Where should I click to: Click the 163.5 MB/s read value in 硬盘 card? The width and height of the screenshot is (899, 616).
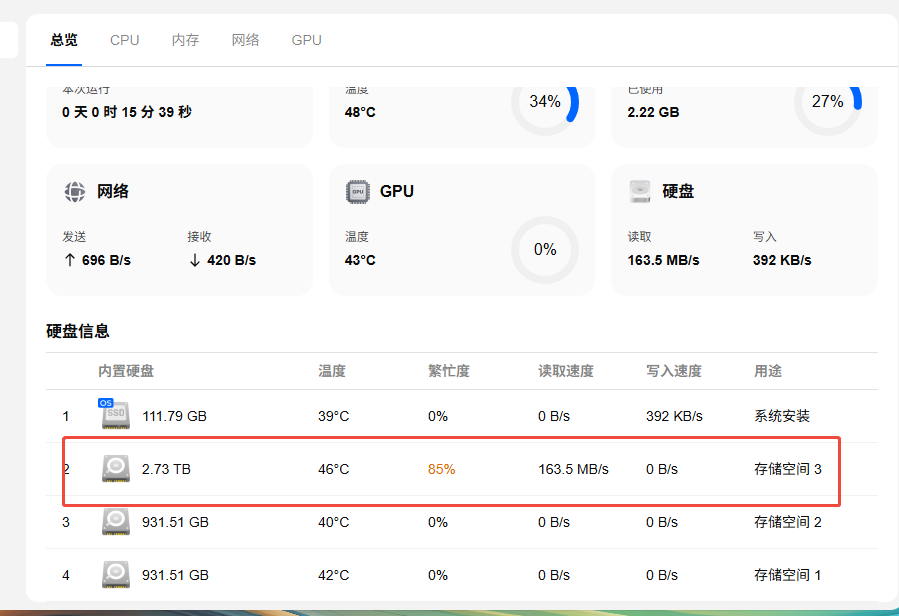[663, 260]
